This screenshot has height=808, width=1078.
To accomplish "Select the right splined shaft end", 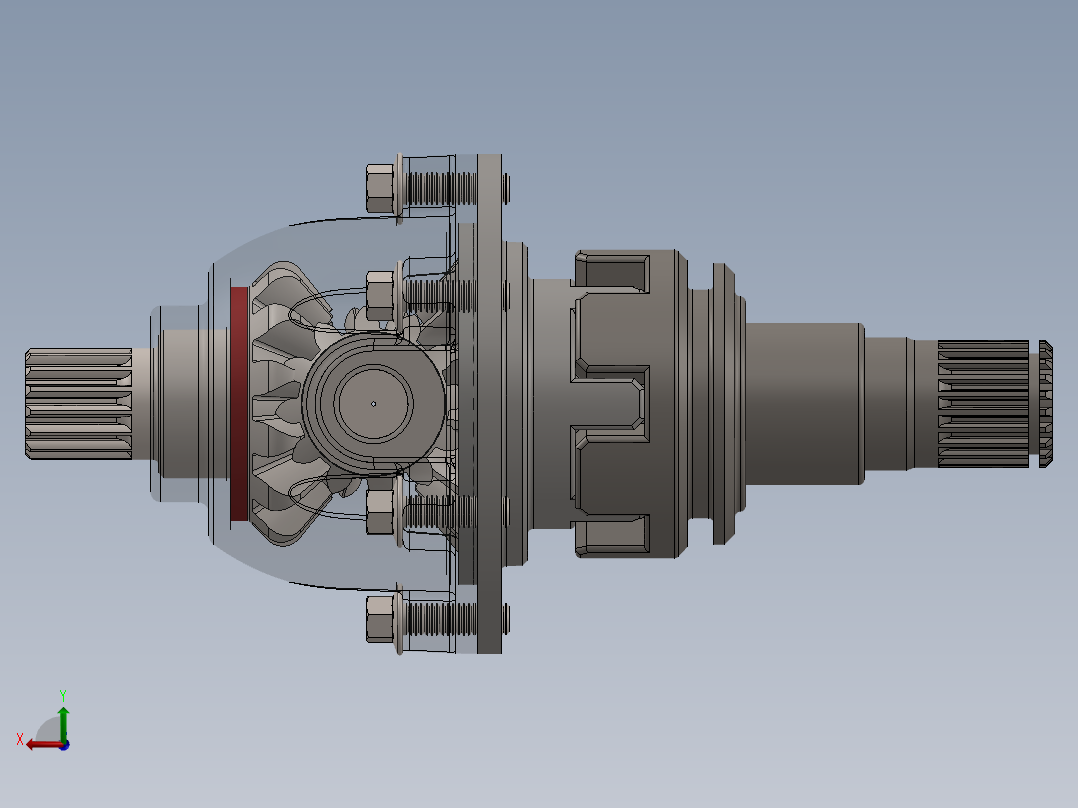I will [994, 404].
